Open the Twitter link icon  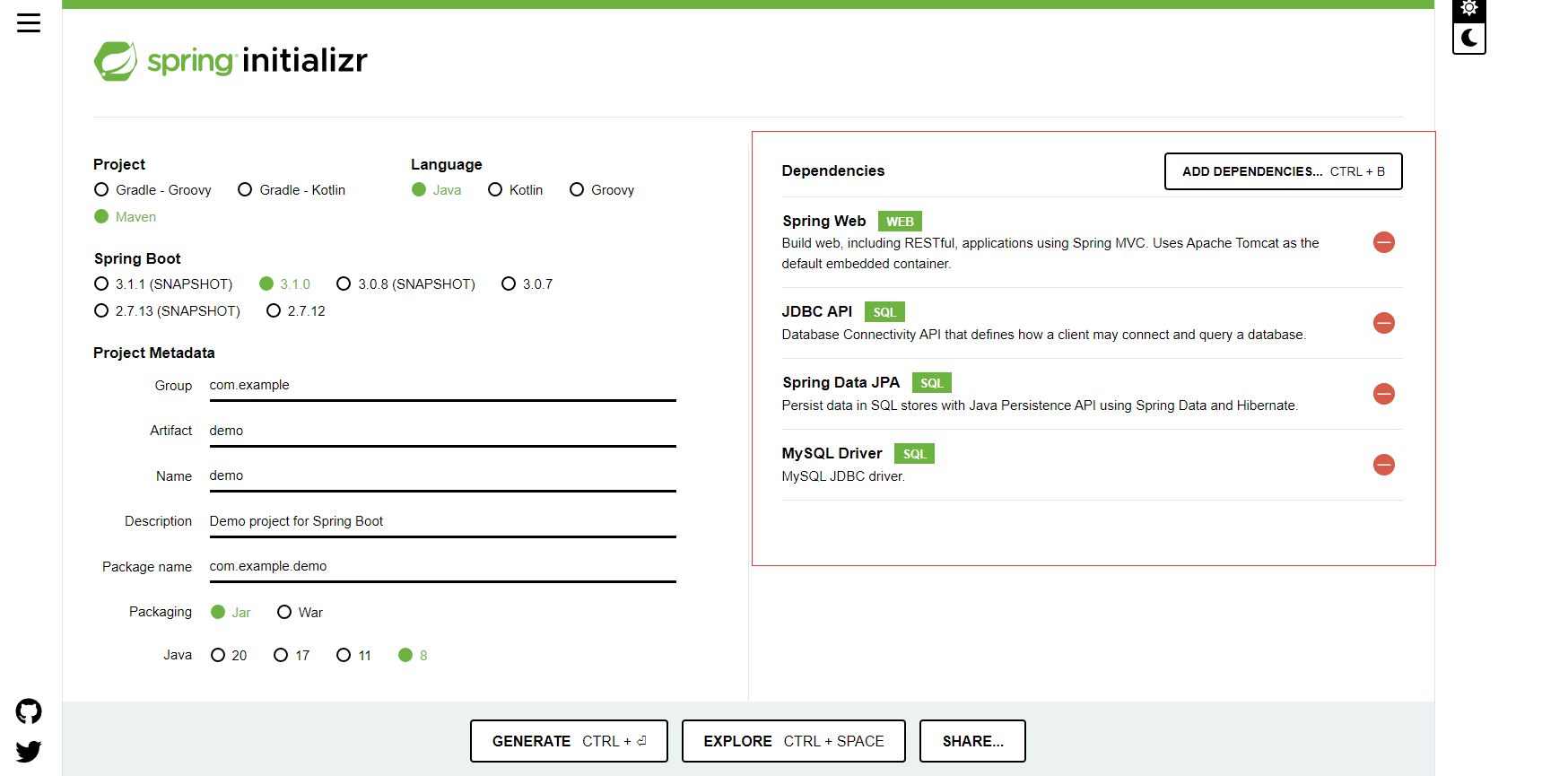point(29,751)
